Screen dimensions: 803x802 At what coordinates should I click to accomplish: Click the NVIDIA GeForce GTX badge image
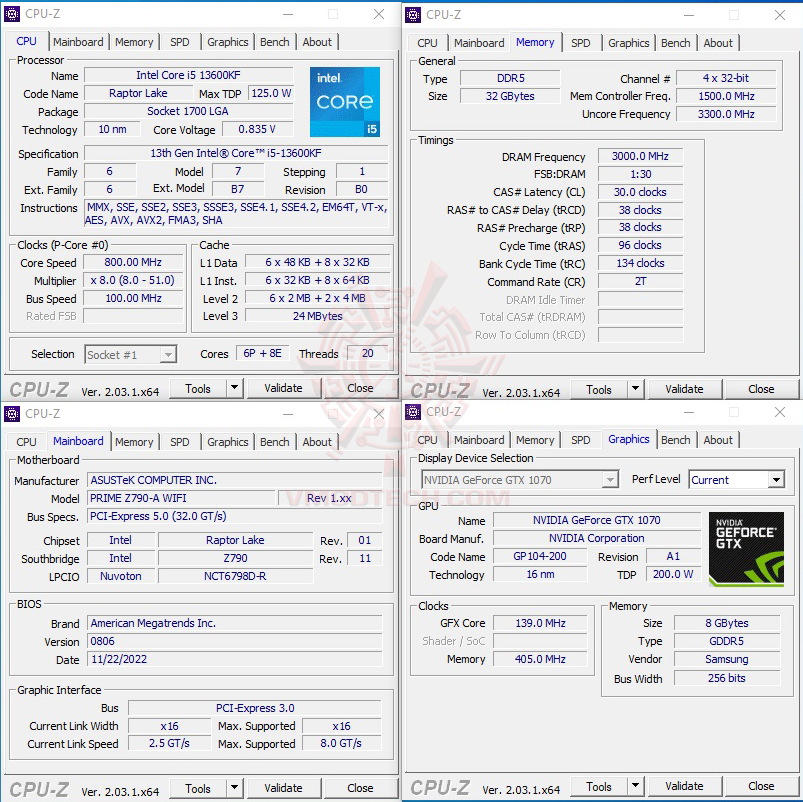(746, 548)
